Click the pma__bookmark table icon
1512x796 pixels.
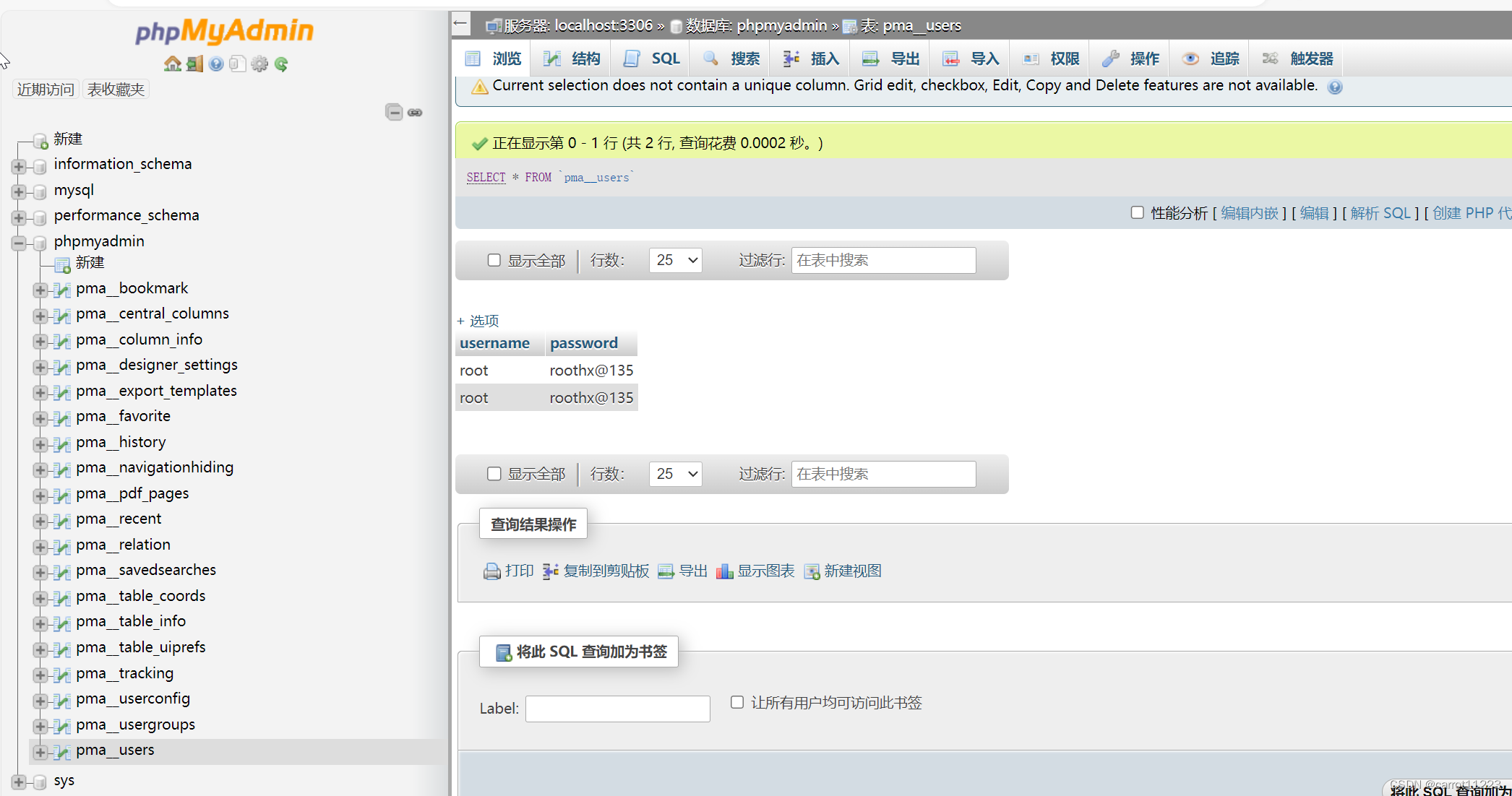pyautogui.click(x=62, y=290)
